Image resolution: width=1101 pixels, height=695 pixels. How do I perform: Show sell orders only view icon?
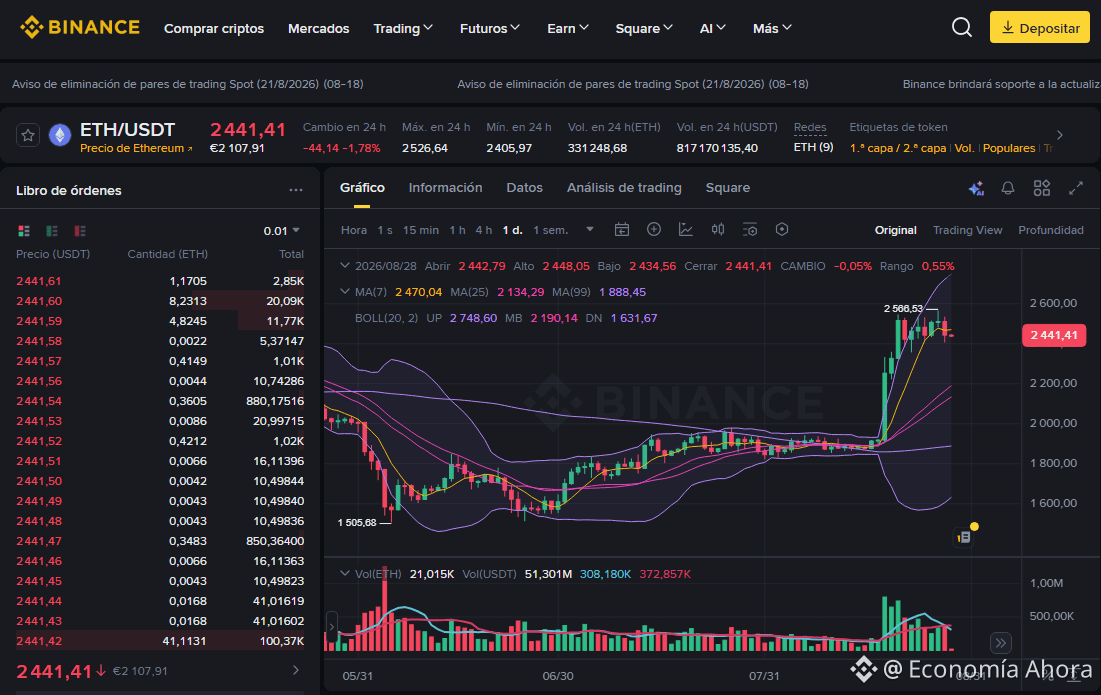[x=80, y=231]
